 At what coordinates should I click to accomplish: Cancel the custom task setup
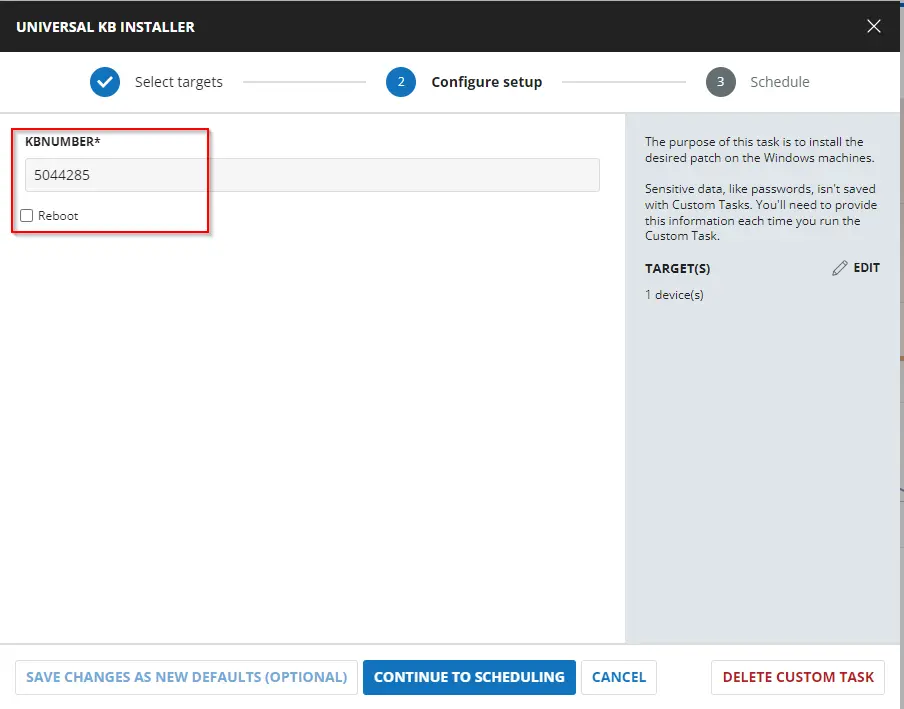pyautogui.click(x=619, y=677)
